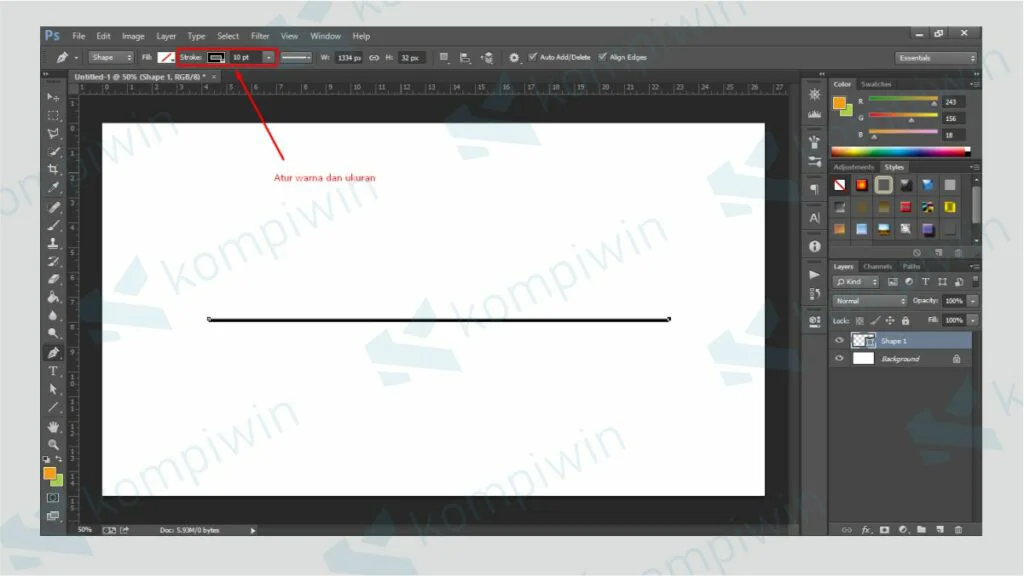Activate the Zoom tool

click(54, 445)
